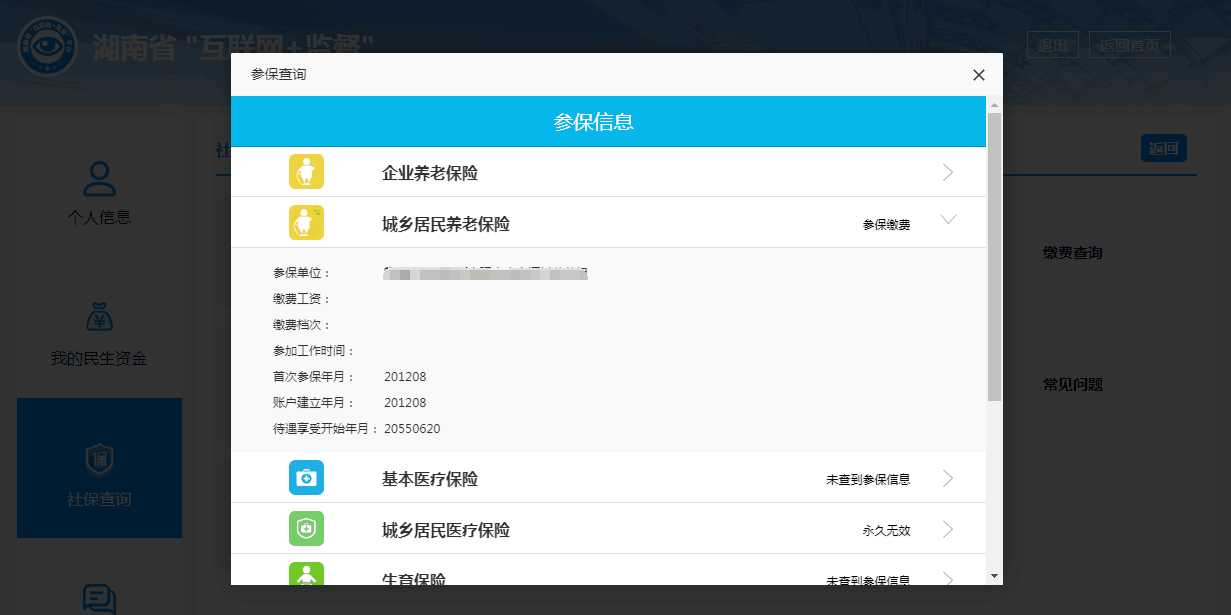Expand the 企业养老保险 row arrow
The width and height of the screenshot is (1231, 615).
[x=948, y=173]
